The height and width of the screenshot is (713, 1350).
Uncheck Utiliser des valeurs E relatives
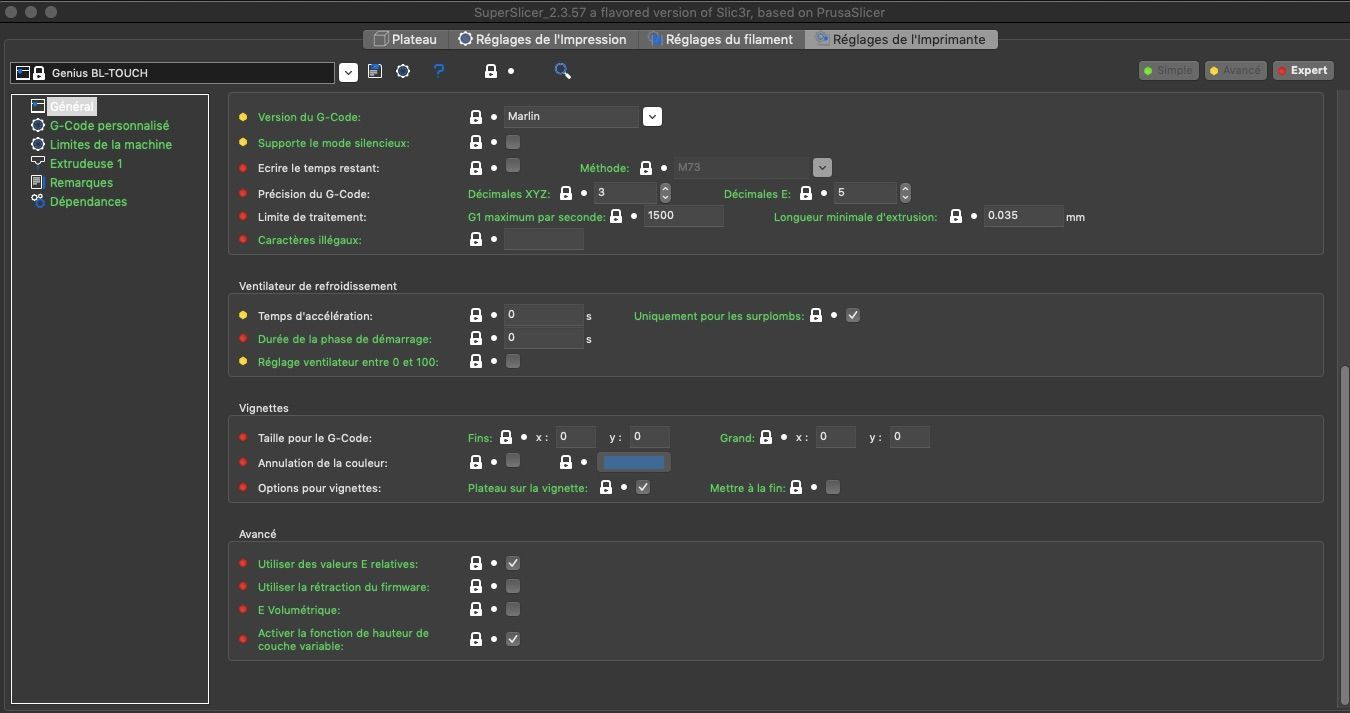click(x=513, y=563)
